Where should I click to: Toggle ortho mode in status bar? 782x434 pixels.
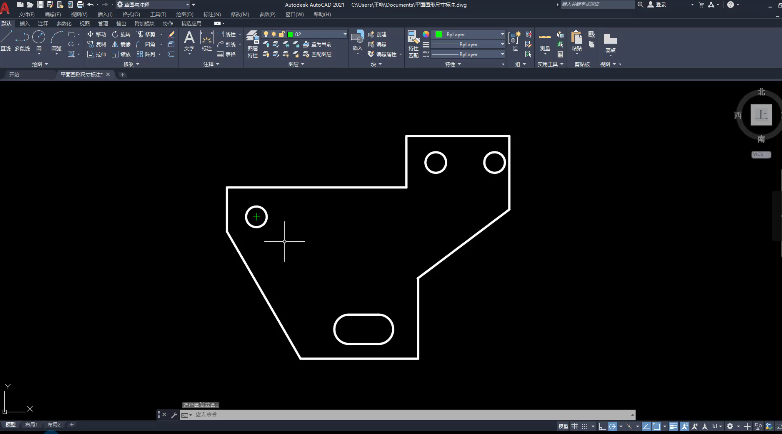pyautogui.click(x=602, y=427)
